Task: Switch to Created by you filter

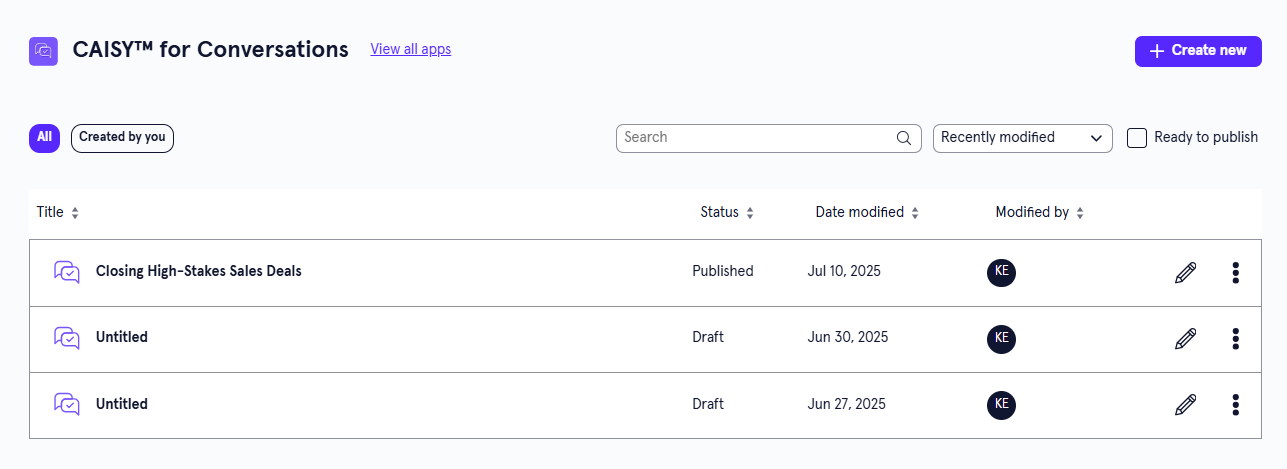Action: [x=122, y=138]
